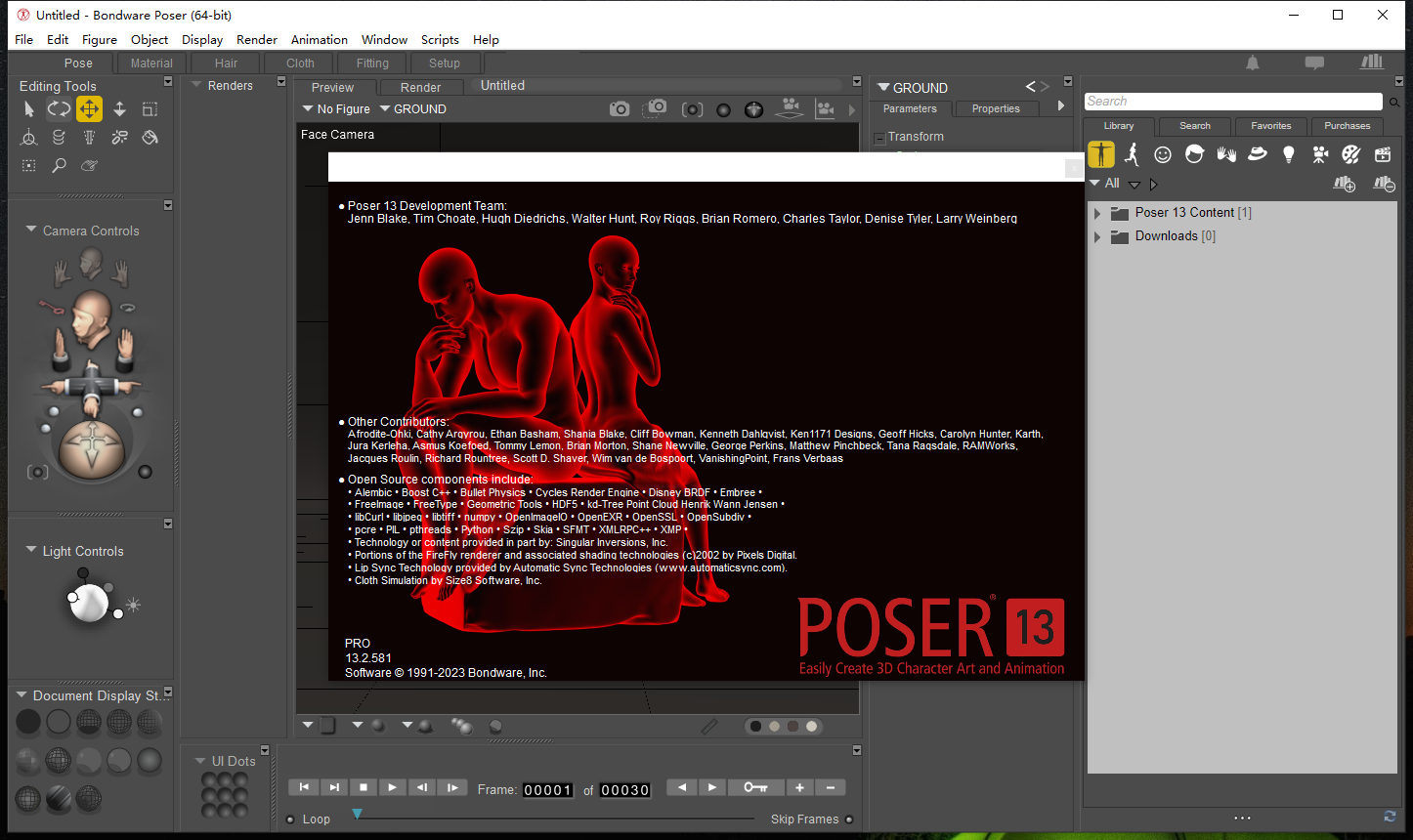Viewport: 1413px width, 840px height.
Task: Click the Render camera icon above the preview
Action: (x=620, y=109)
